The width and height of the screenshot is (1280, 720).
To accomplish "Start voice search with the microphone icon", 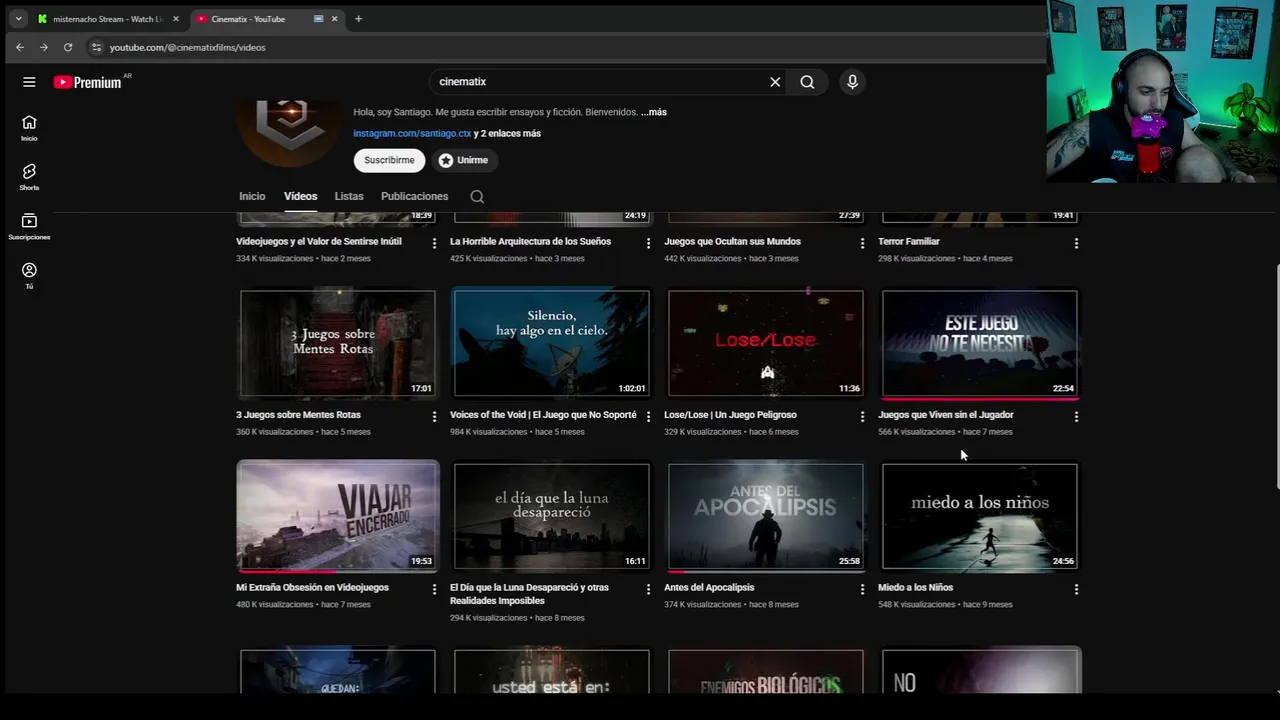I will (x=852, y=82).
